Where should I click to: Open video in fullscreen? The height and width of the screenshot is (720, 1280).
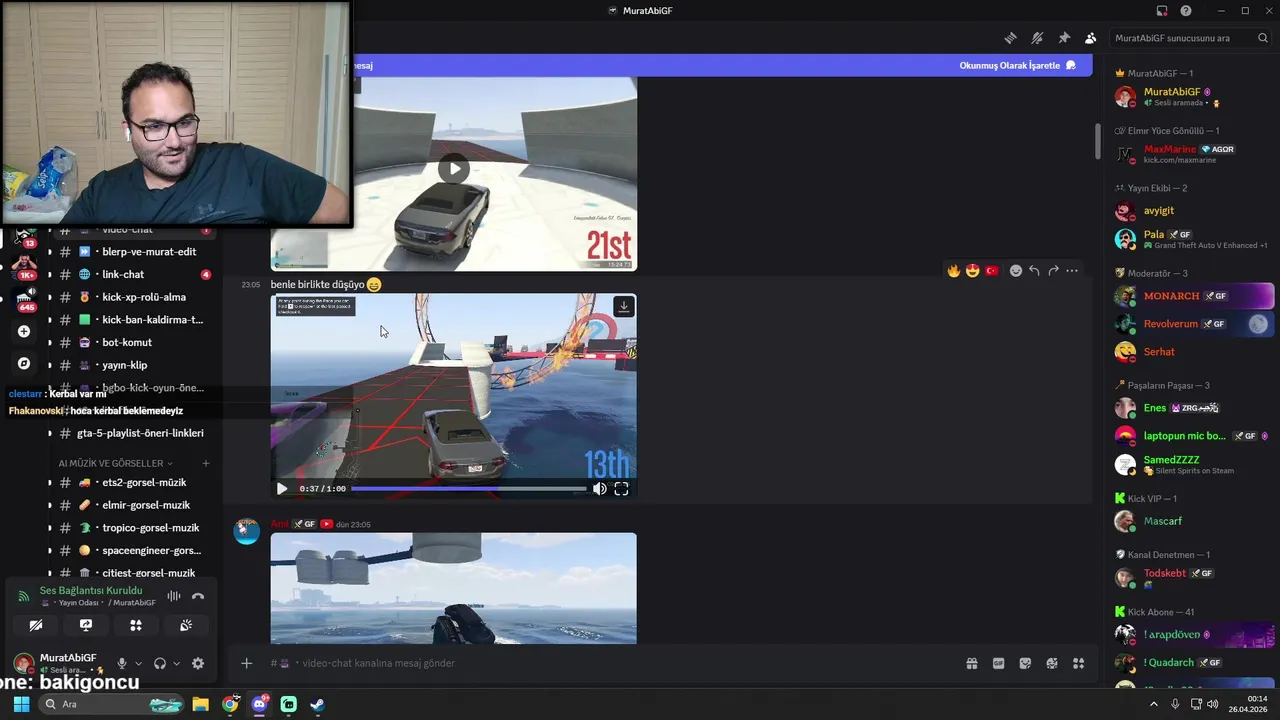(621, 489)
